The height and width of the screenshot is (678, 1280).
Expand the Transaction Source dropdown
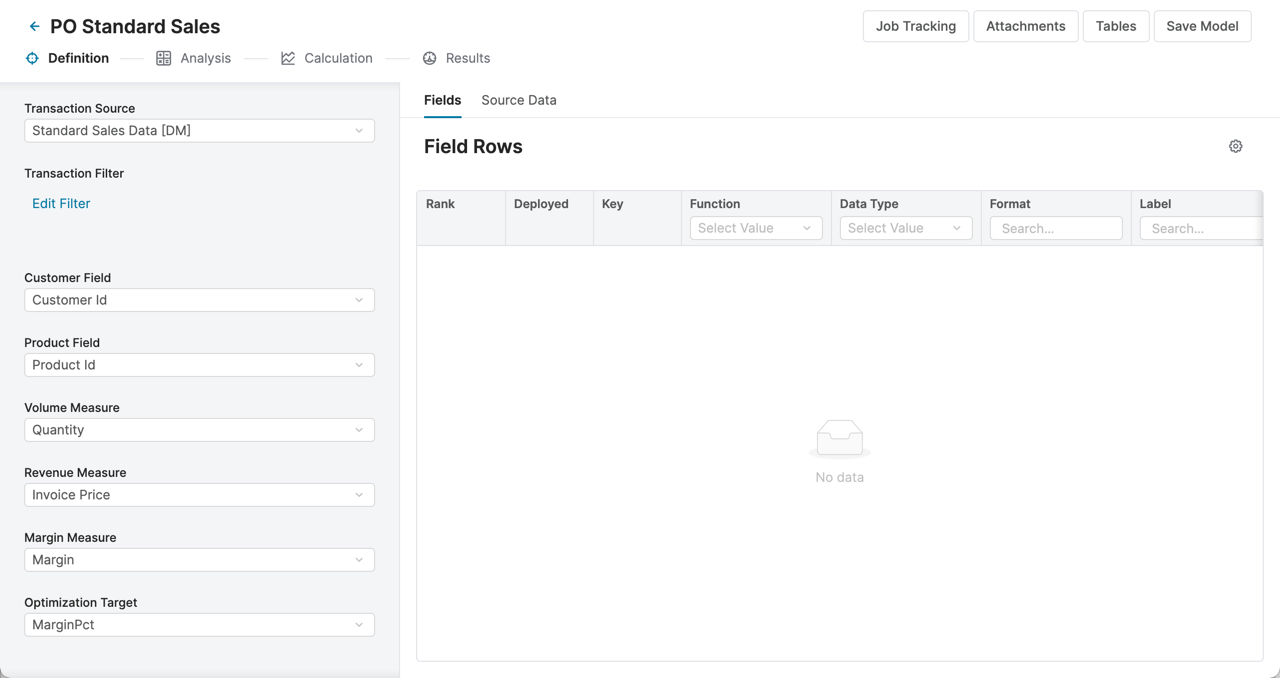[199, 131]
